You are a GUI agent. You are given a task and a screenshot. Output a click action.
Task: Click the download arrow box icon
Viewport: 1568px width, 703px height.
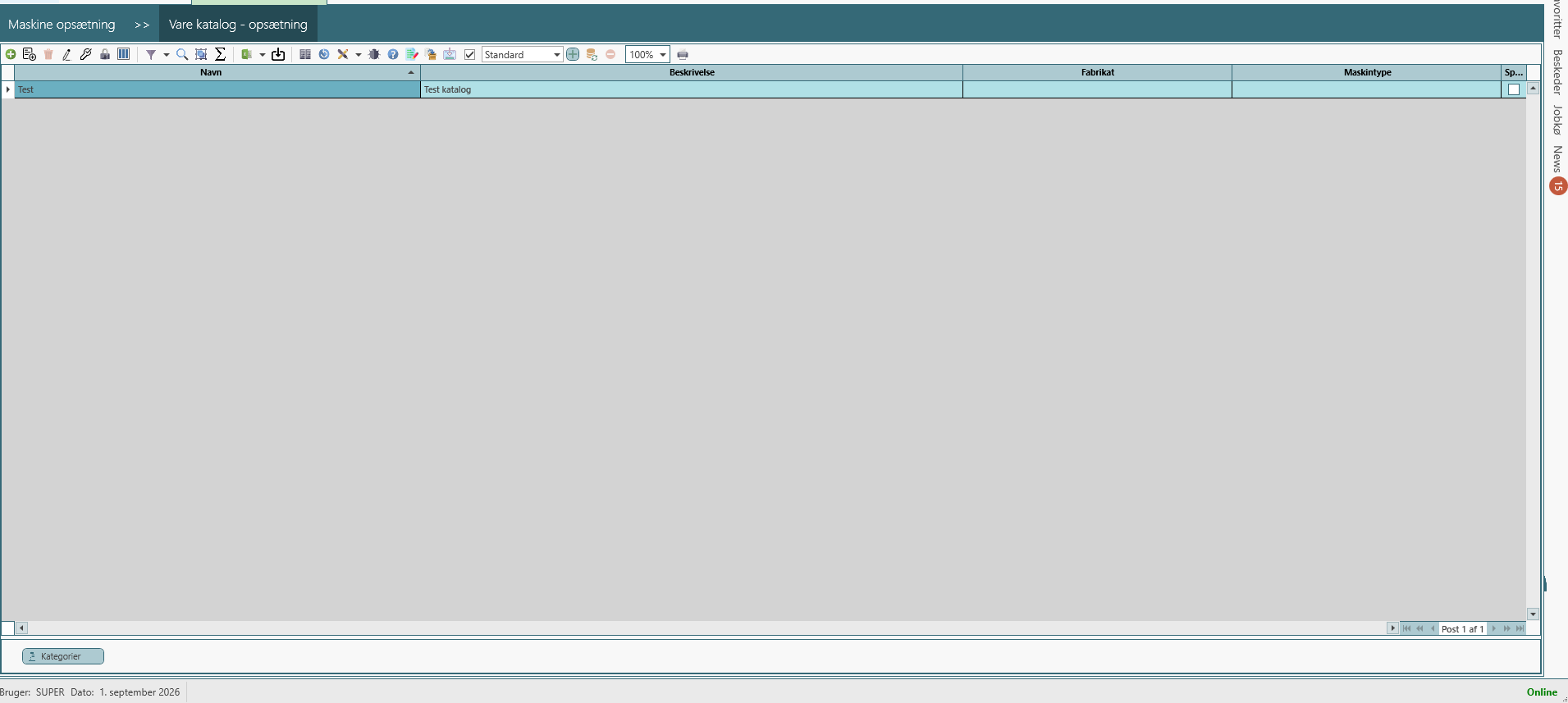point(278,54)
